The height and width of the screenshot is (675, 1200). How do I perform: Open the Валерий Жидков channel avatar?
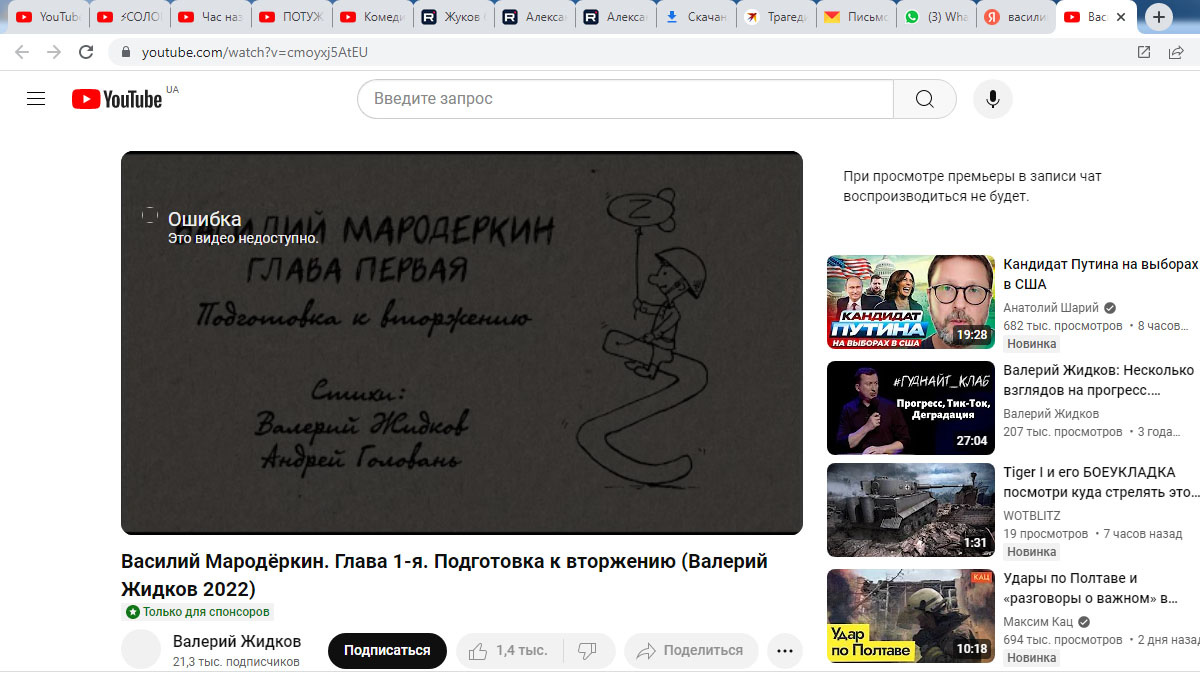click(141, 650)
